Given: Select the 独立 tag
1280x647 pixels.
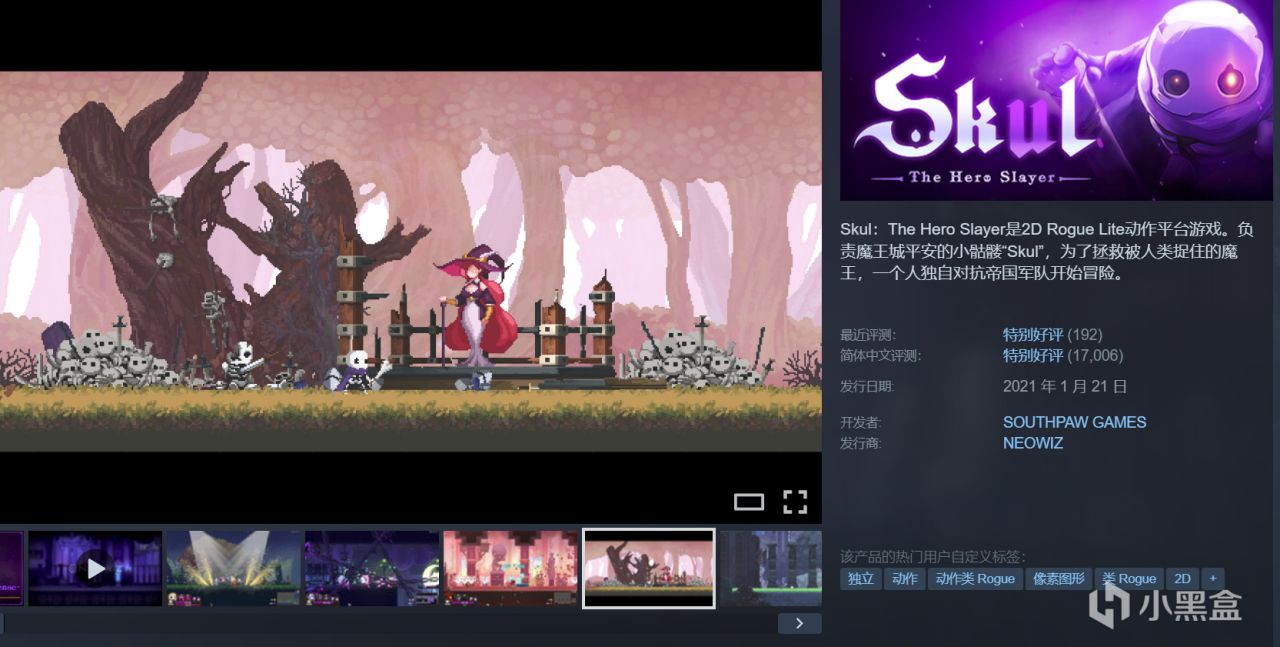Looking at the screenshot, I should (861, 578).
